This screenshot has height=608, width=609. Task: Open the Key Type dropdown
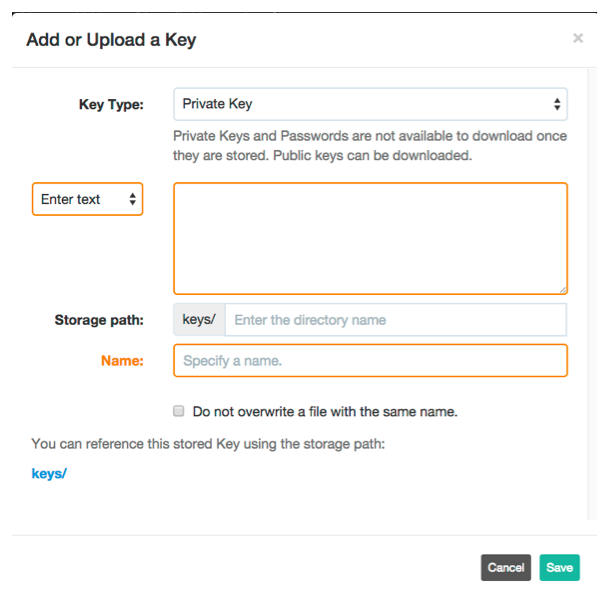tap(370, 104)
